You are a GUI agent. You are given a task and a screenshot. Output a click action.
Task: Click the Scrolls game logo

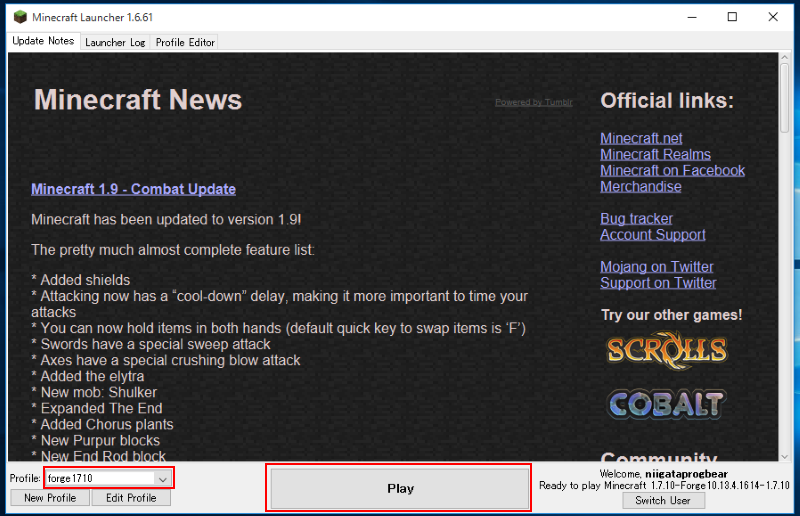click(x=665, y=349)
